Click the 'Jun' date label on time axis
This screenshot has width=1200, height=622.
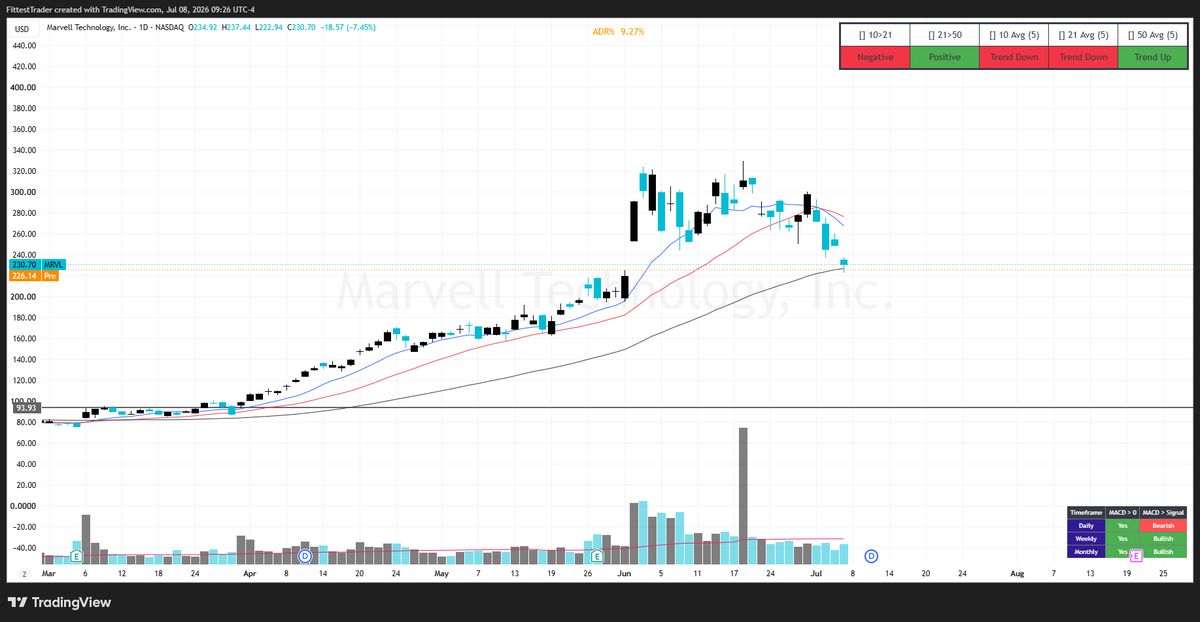click(624, 575)
